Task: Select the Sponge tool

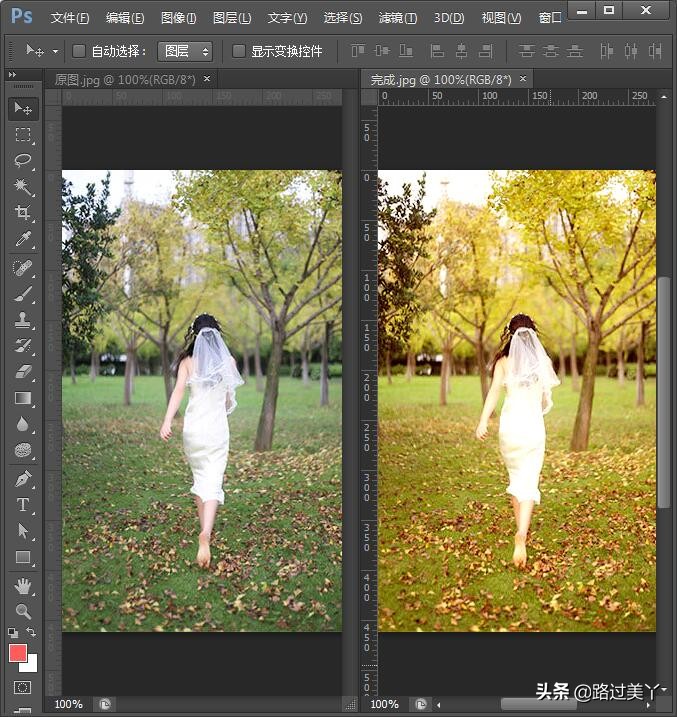Action: [22, 450]
